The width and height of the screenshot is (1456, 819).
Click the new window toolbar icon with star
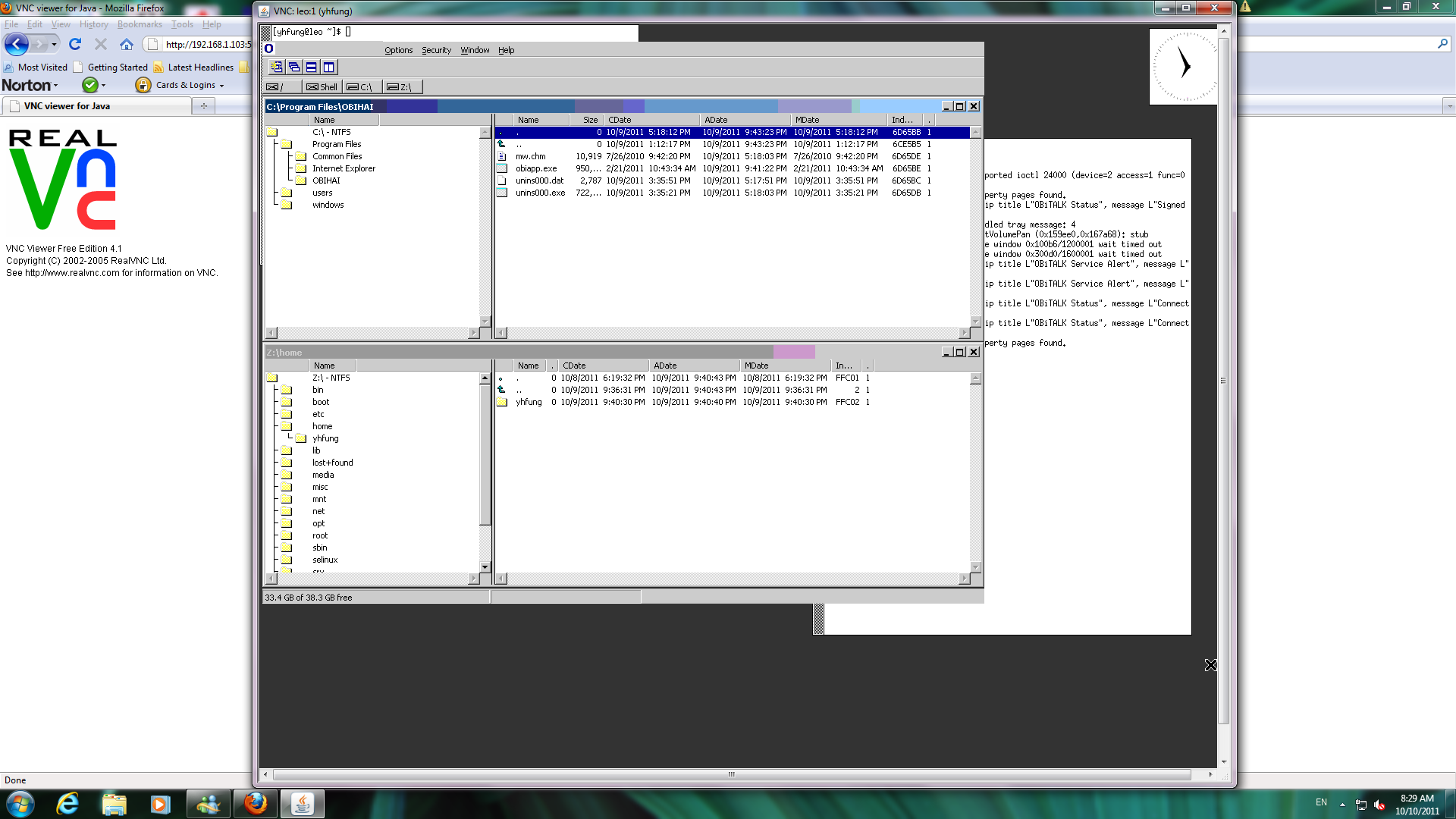pos(277,67)
